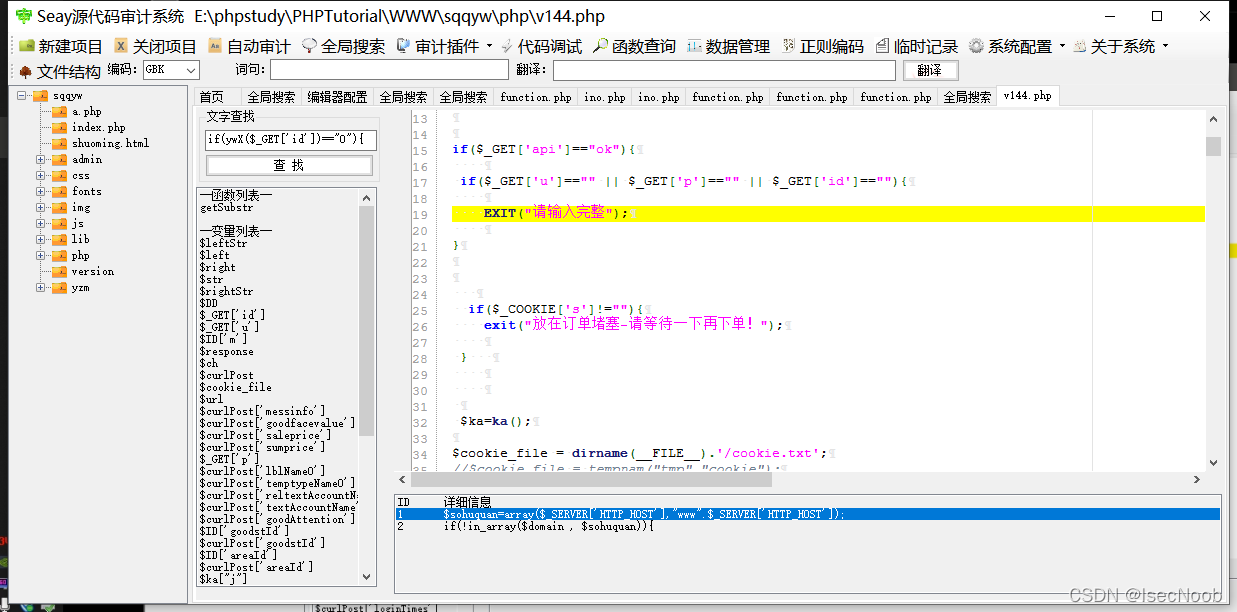Select the sqqyw root folder
1237x612 pixels.
(68, 96)
